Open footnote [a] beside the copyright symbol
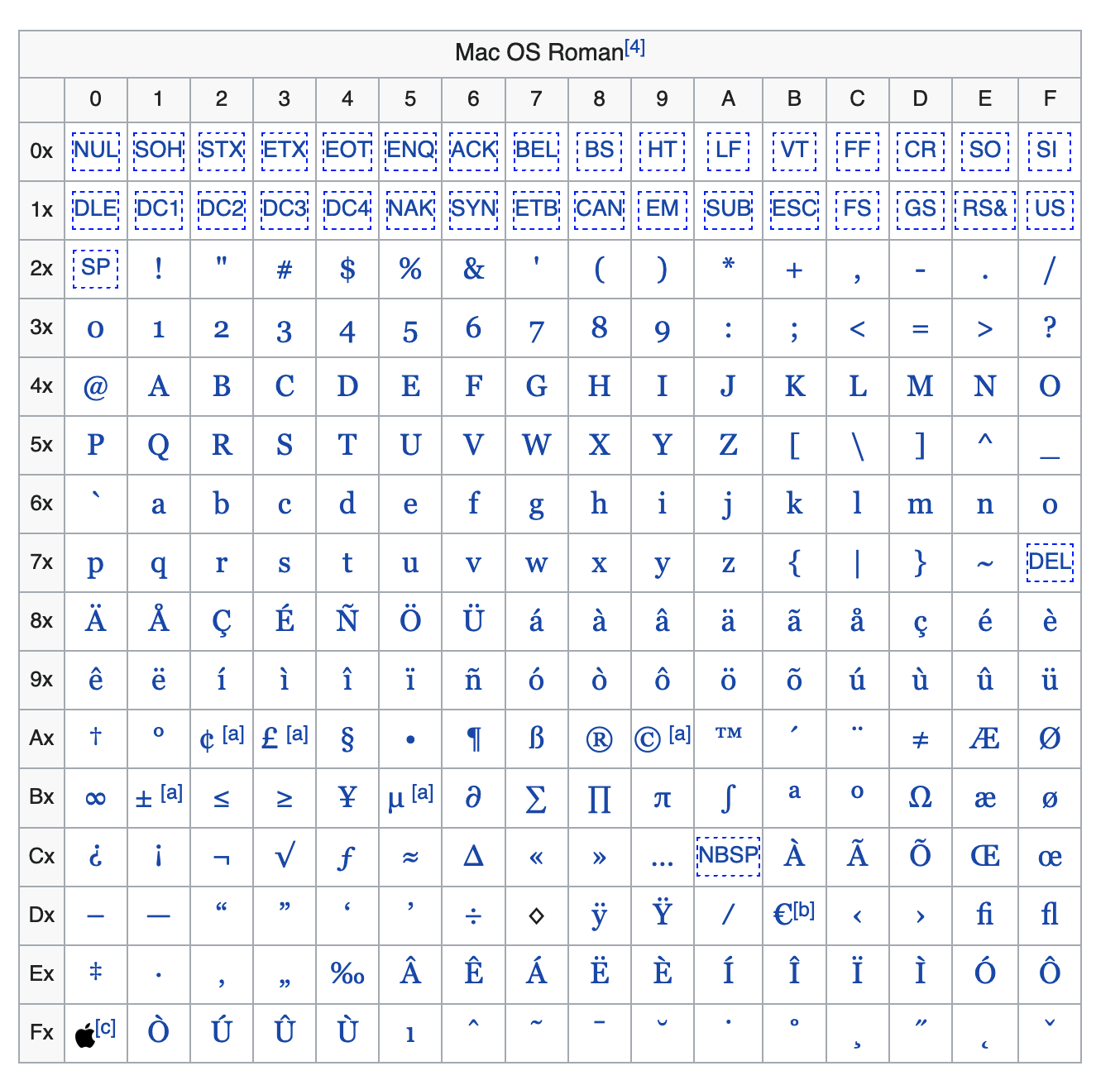This screenshot has height=1085, width=1120. pyautogui.click(x=680, y=733)
